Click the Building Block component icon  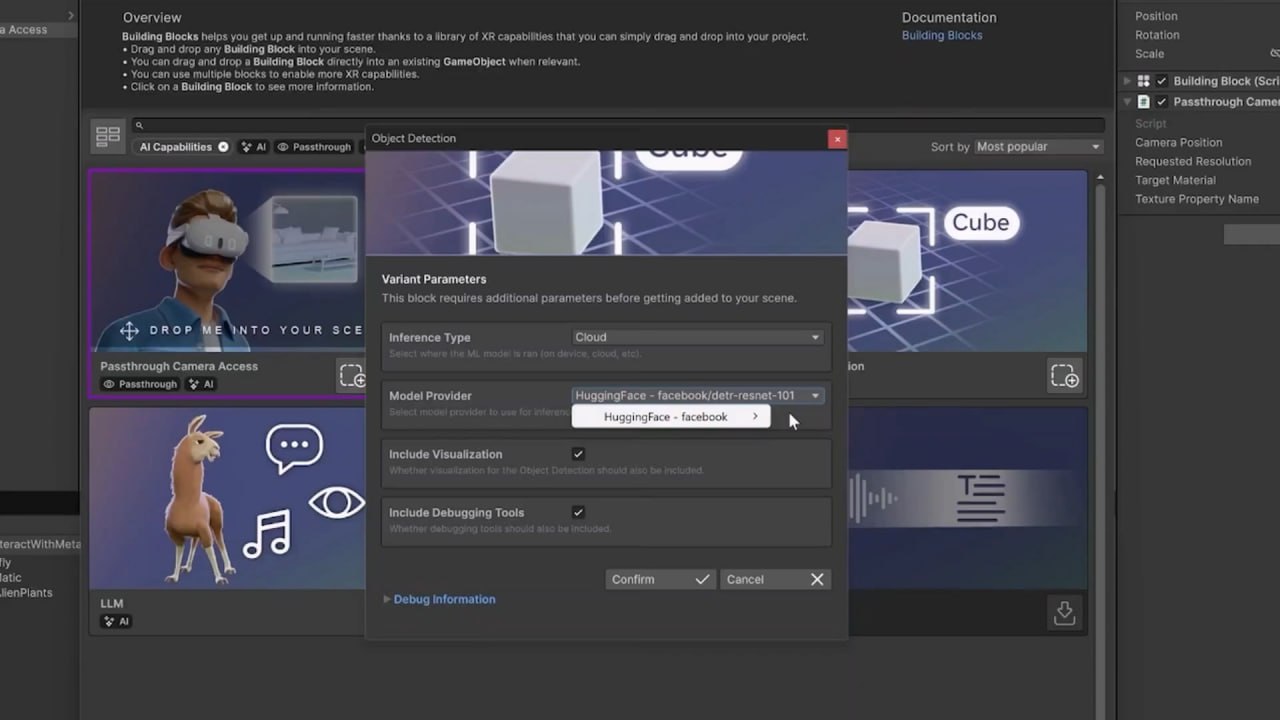[1144, 81]
